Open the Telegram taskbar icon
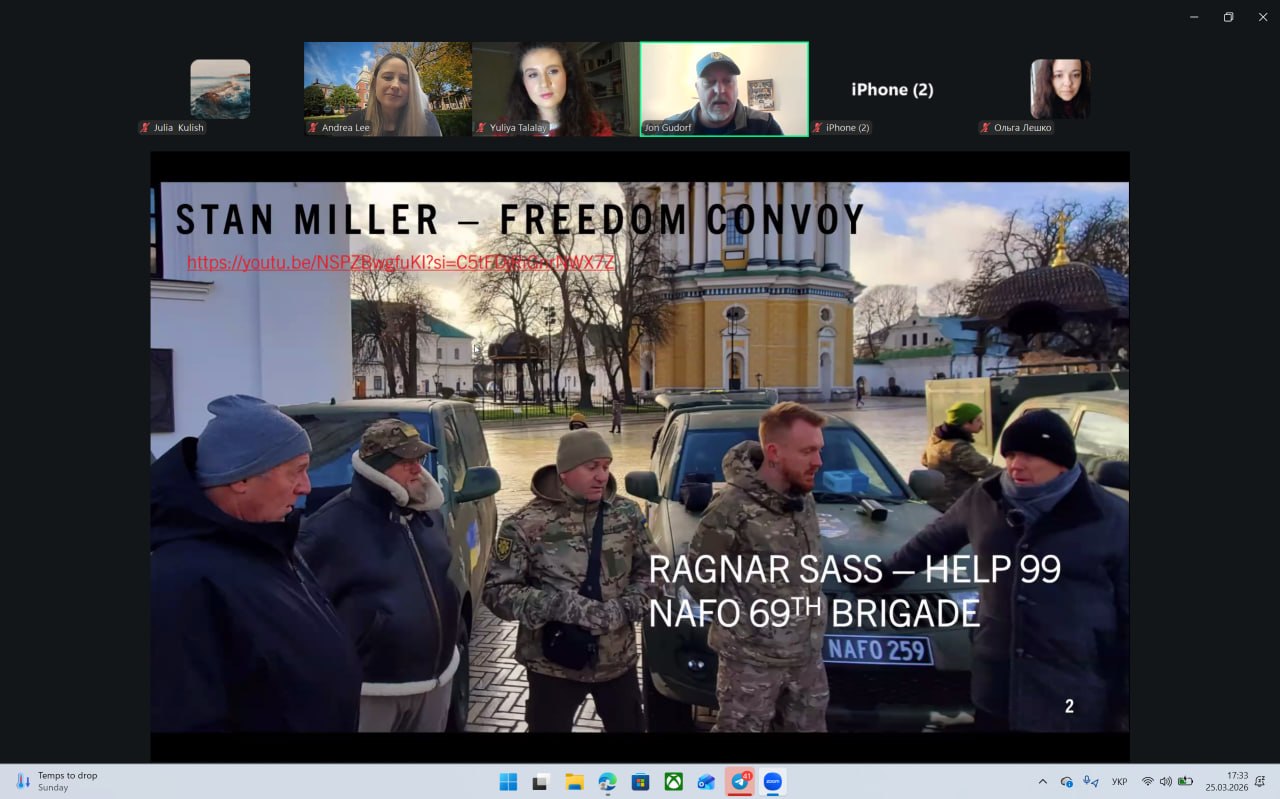The image size is (1280, 799). pyautogui.click(x=740, y=781)
